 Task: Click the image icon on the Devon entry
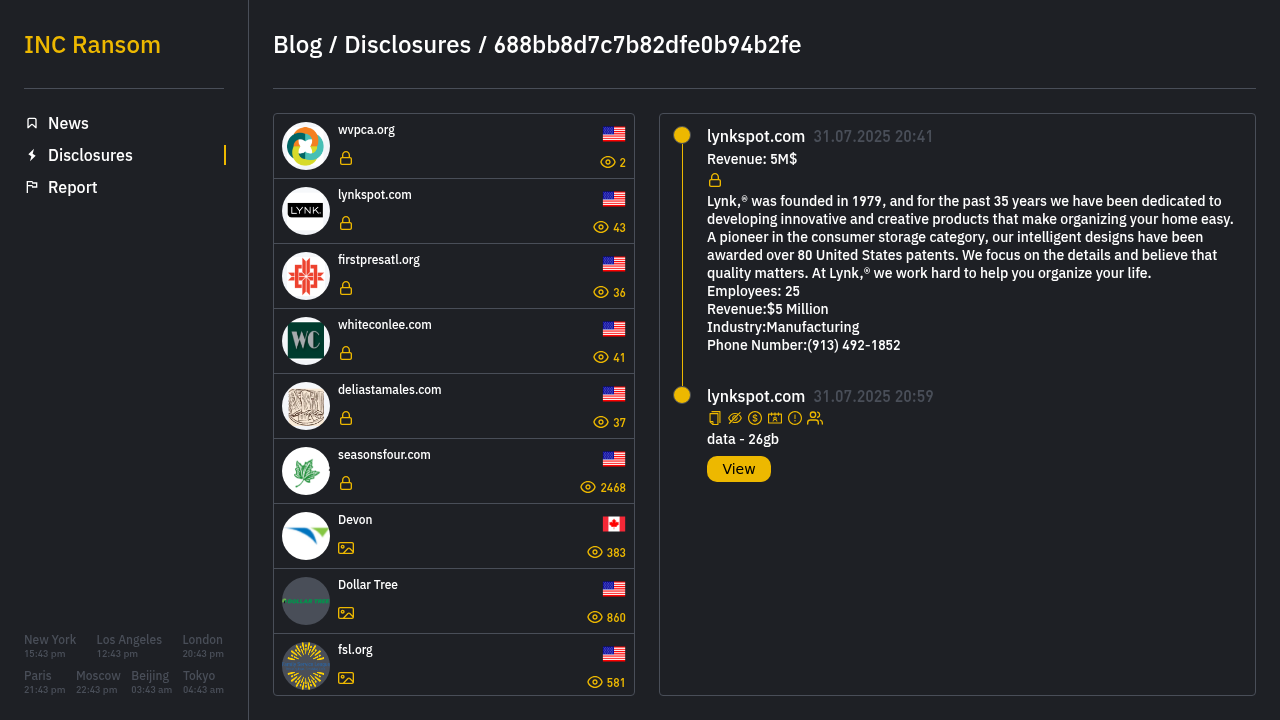346,548
